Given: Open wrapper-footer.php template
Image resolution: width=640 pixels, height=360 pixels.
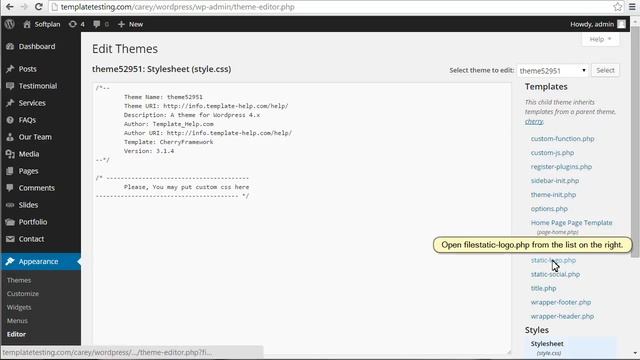Looking at the screenshot, I should [x=561, y=302].
